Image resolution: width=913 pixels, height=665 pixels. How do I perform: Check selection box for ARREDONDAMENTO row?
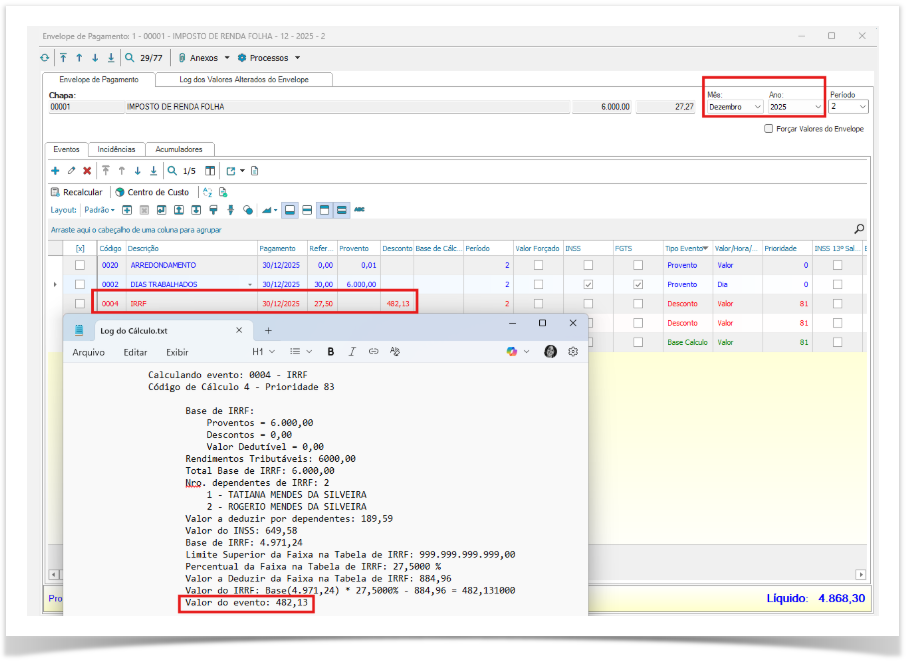[x=80, y=265]
